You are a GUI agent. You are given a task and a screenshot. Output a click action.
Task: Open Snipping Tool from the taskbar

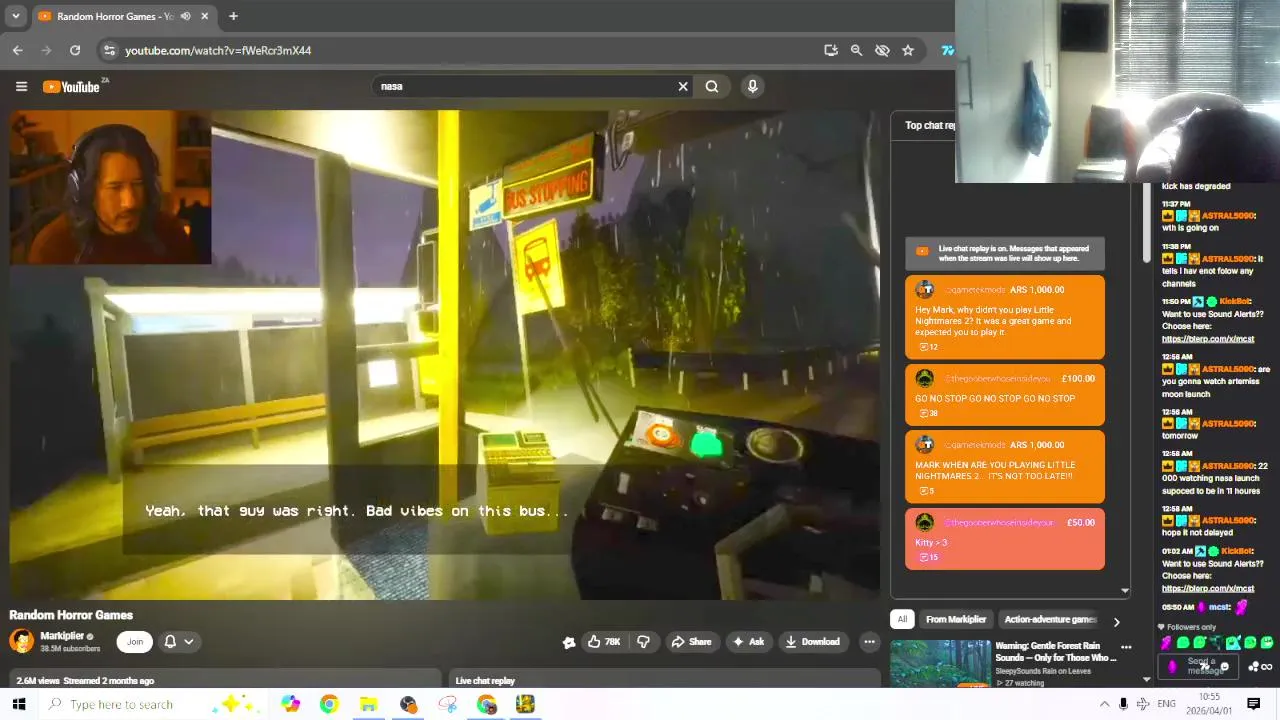(x=447, y=704)
